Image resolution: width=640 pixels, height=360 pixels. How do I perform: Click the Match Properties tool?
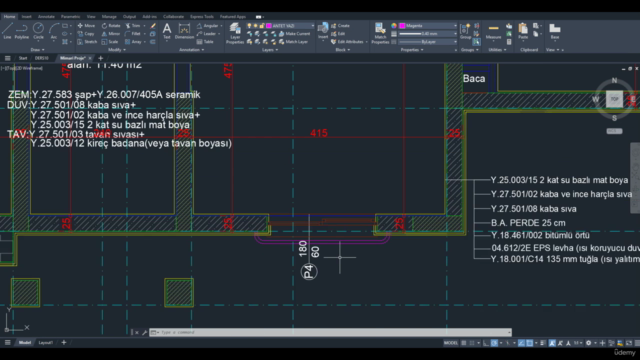[380, 33]
